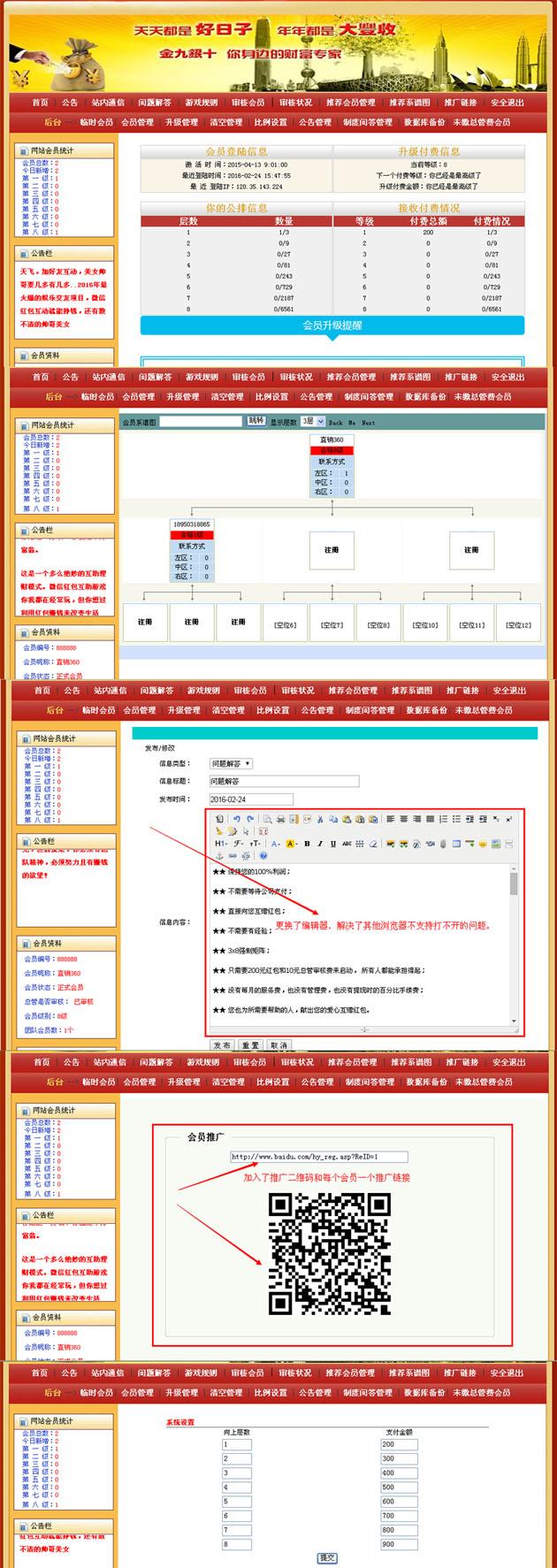Screen dimensions: 557x1568
Task: Redo edit in the editor toolbar
Action: [x=250, y=818]
